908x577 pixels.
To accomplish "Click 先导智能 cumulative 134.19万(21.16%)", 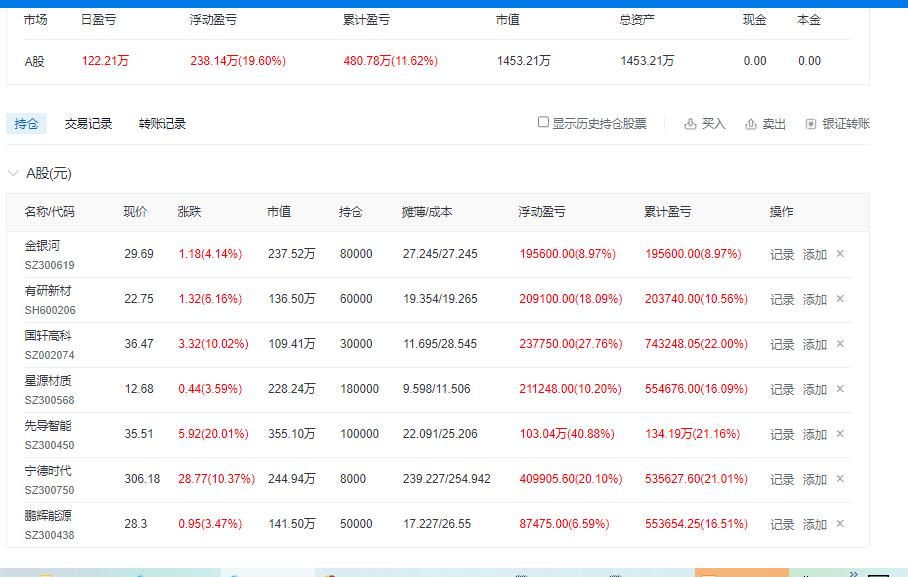I will click(x=693, y=434).
